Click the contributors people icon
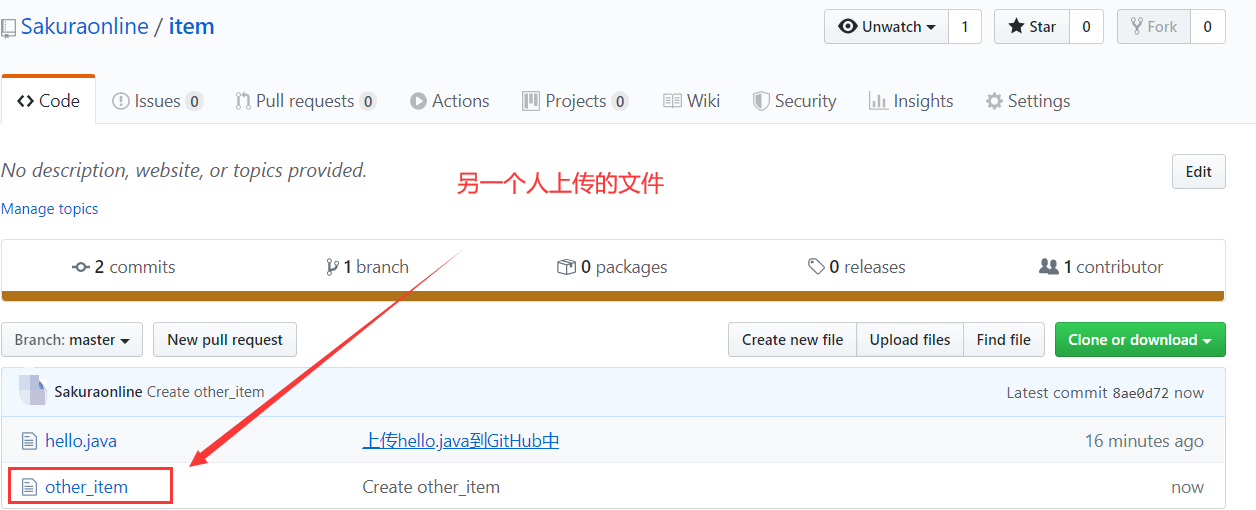 pyautogui.click(x=1049, y=267)
